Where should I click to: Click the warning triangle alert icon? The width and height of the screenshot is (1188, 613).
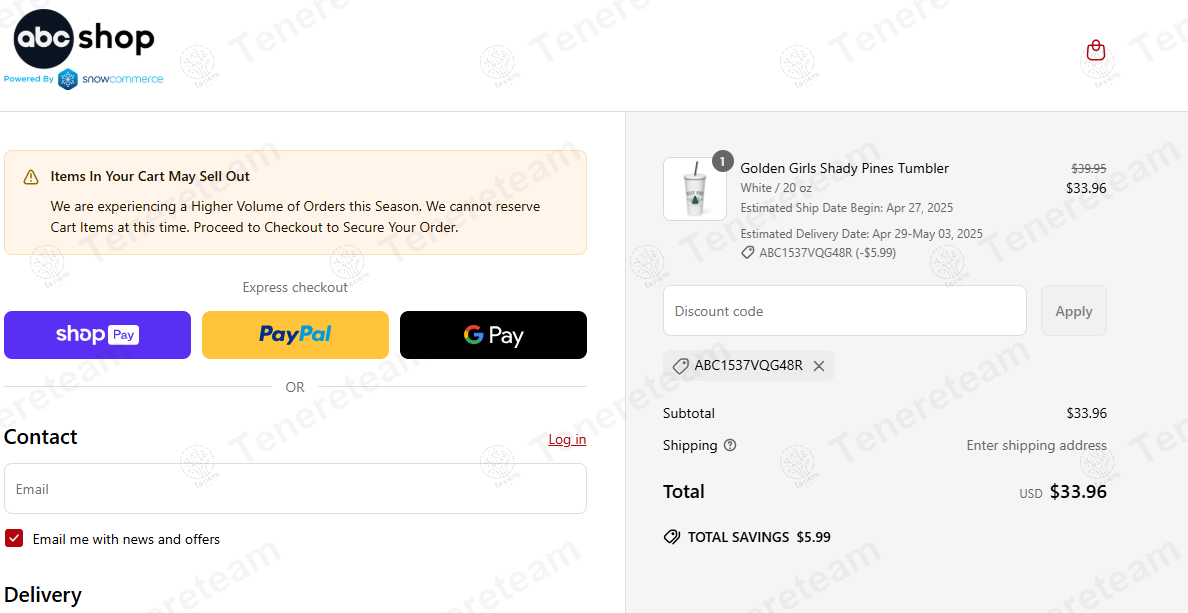click(x=31, y=177)
